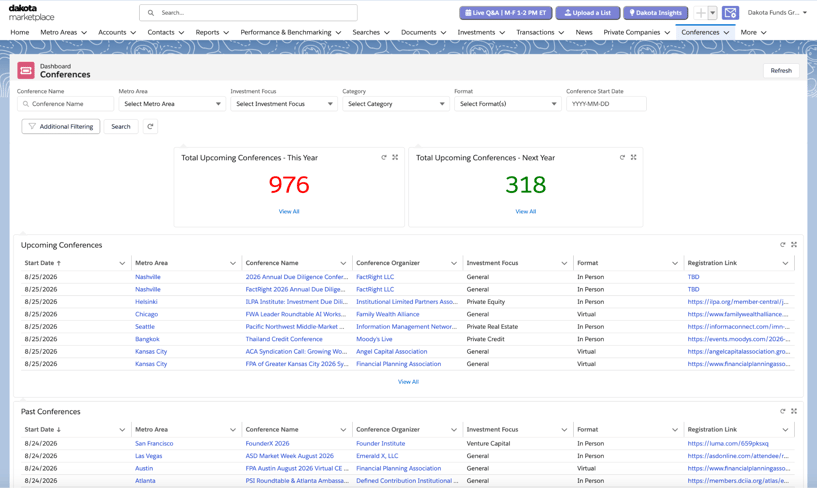This screenshot has width=817, height=488.
Task: Expand the Past Conferences table to fullscreen
Action: tap(794, 411)
